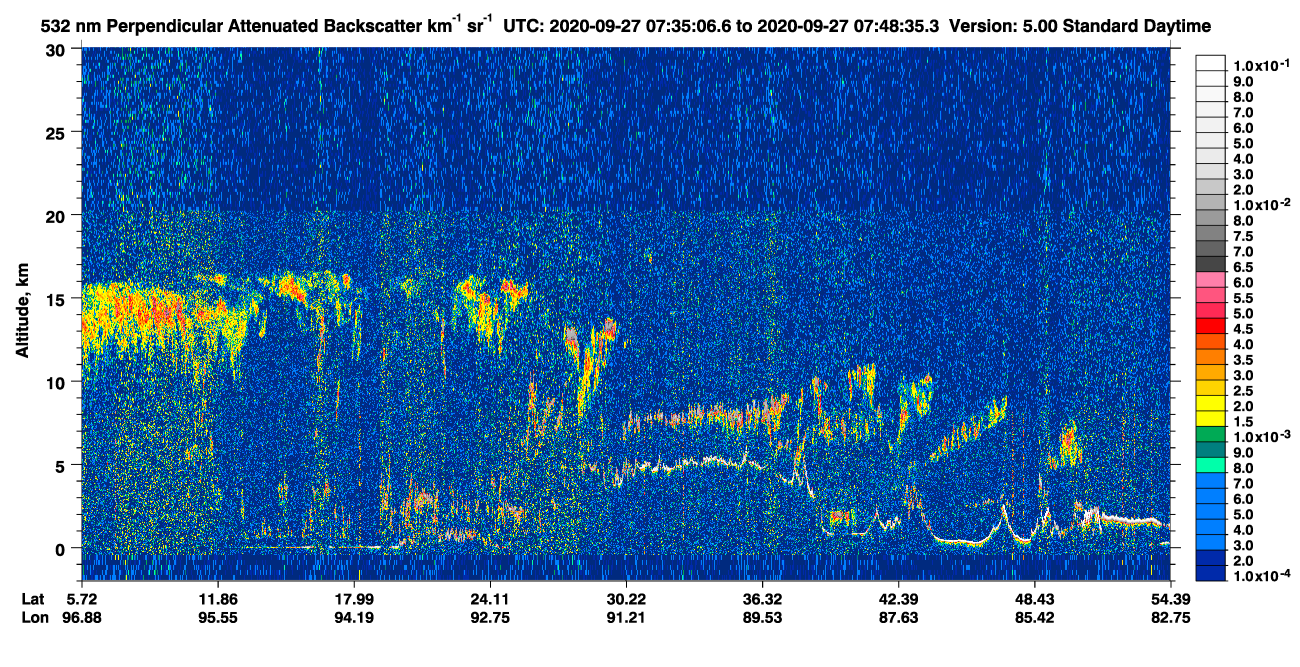Click the "Lon" row label
Screen dimensions: 1300x667
[34, 618]
